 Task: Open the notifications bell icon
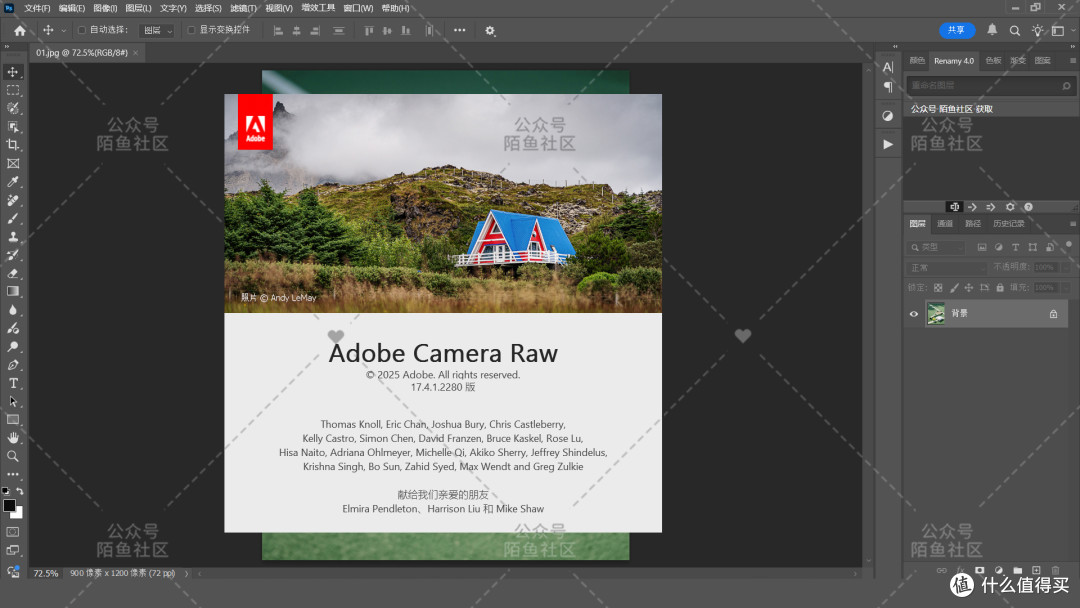992,30
